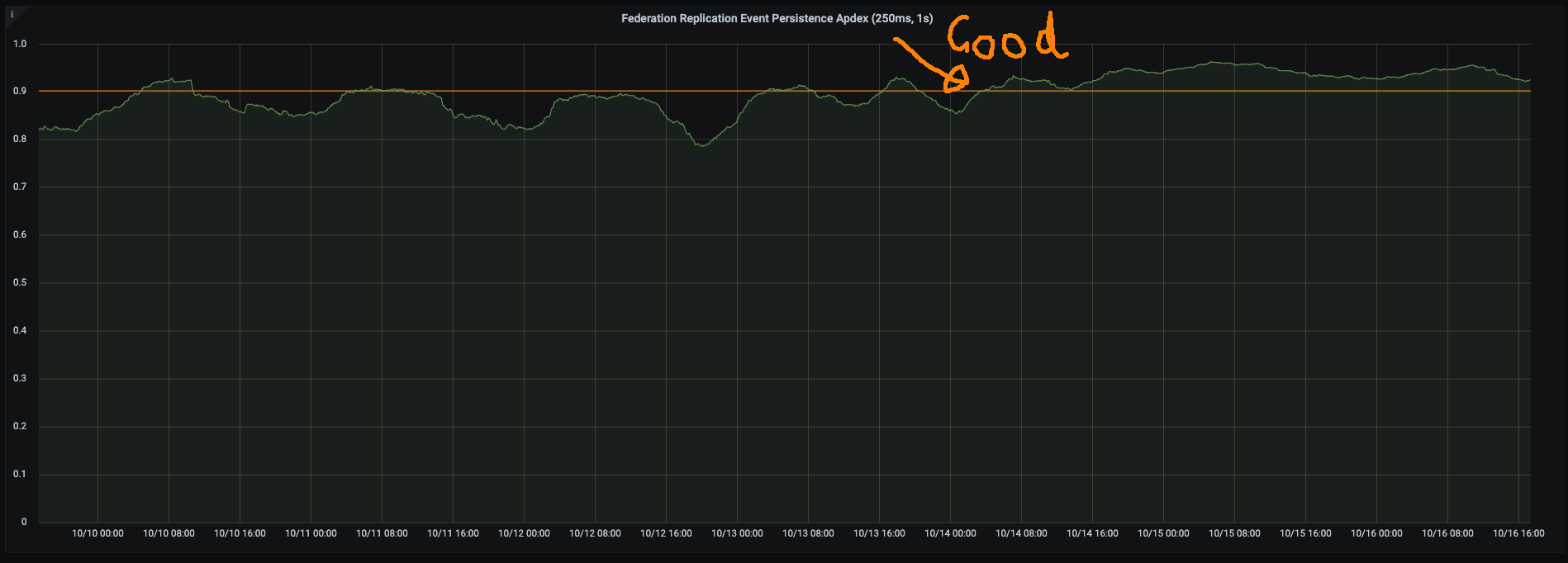Click the 10/14 16:00 x-axis label
The image size is (1568, 563).
pyautogui.click(x=1092, y=533)
